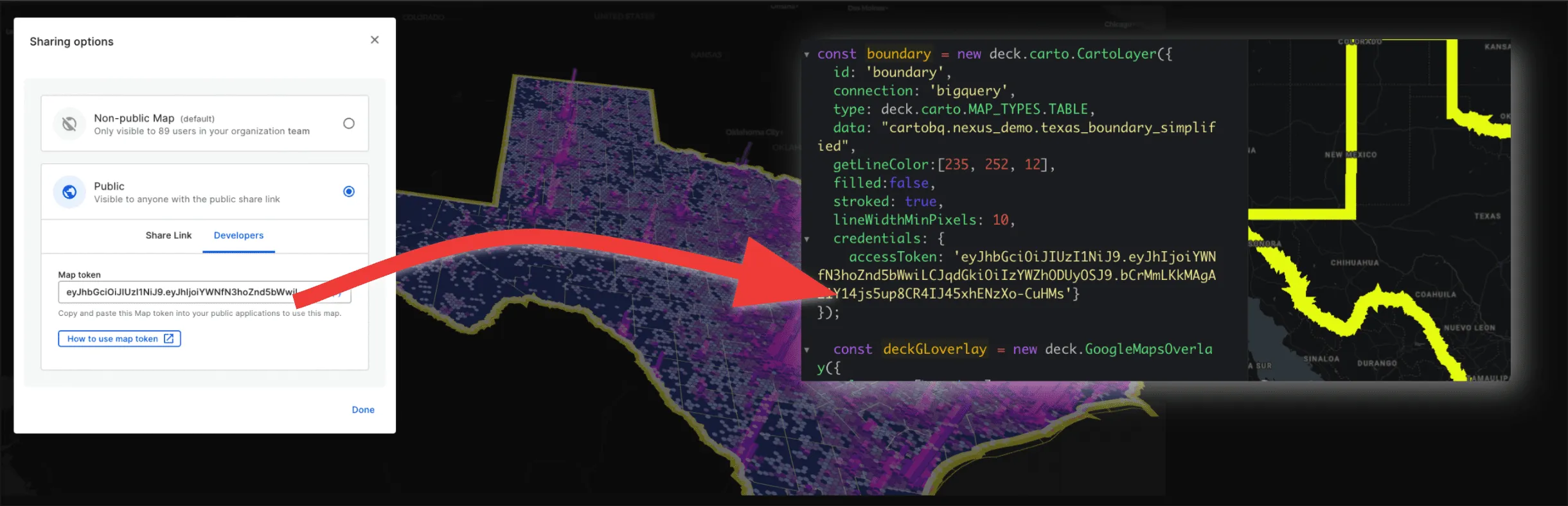
Task: Fold the const deckGLoverlay code block
Action: click(x=806, y=349)
